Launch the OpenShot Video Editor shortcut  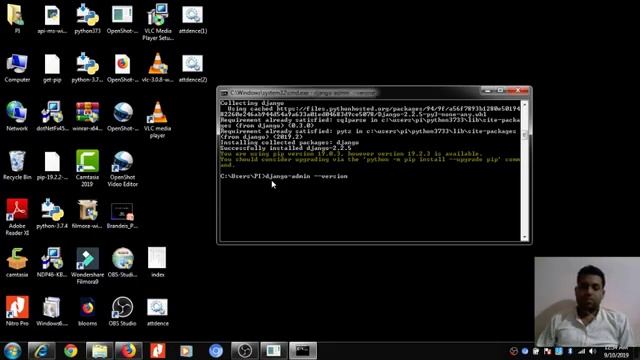coord(122,168)
